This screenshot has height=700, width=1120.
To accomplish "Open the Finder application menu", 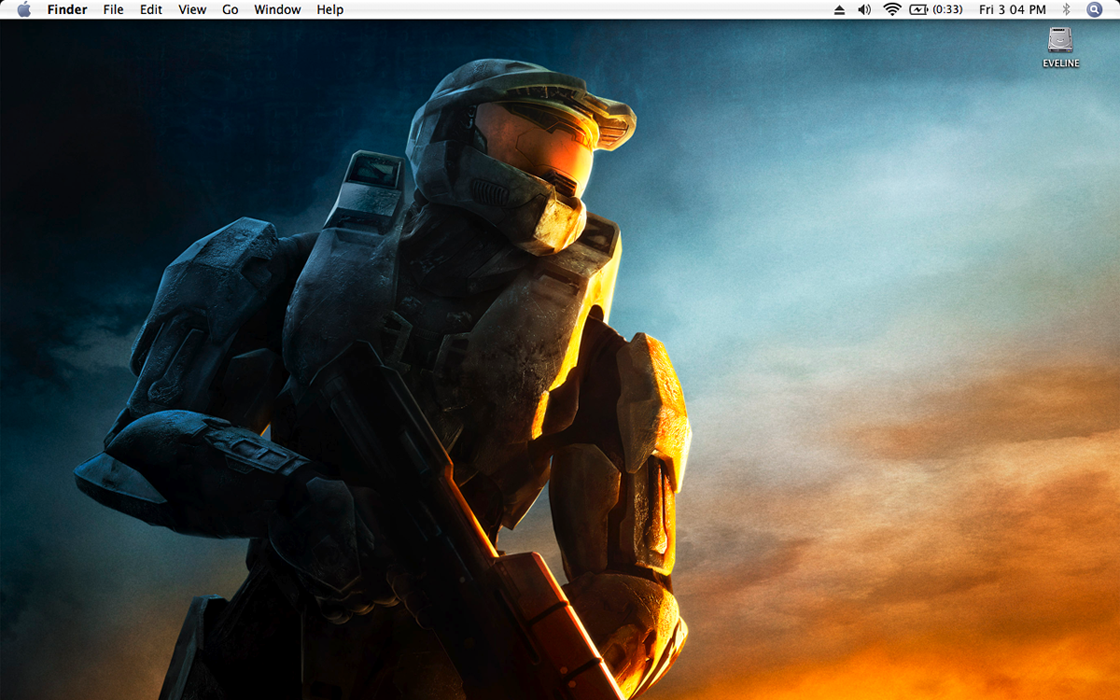I will pos(67,9).
